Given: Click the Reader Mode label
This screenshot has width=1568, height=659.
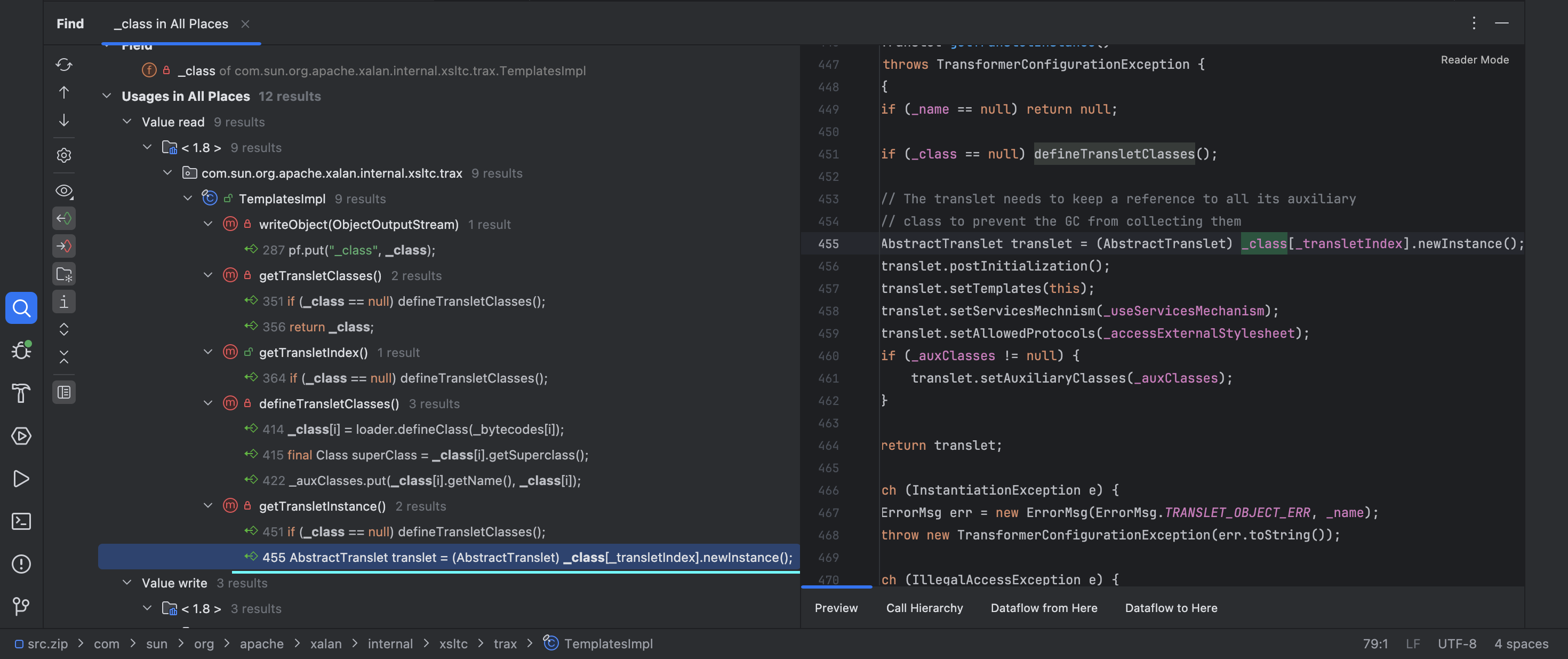Looking at the screenshot, I should [1474, 60].
